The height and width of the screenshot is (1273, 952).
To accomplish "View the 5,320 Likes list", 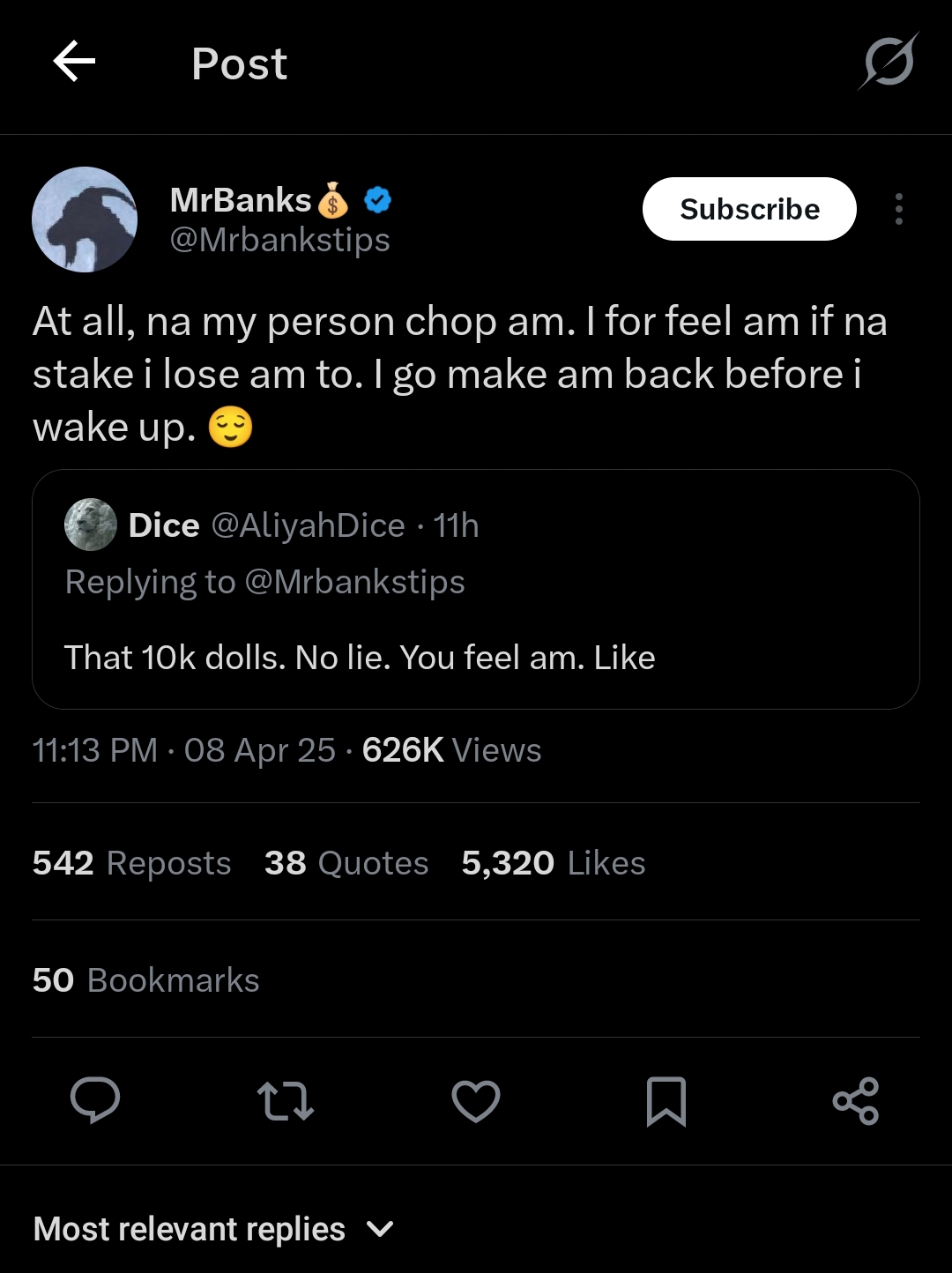I will 554,863.
